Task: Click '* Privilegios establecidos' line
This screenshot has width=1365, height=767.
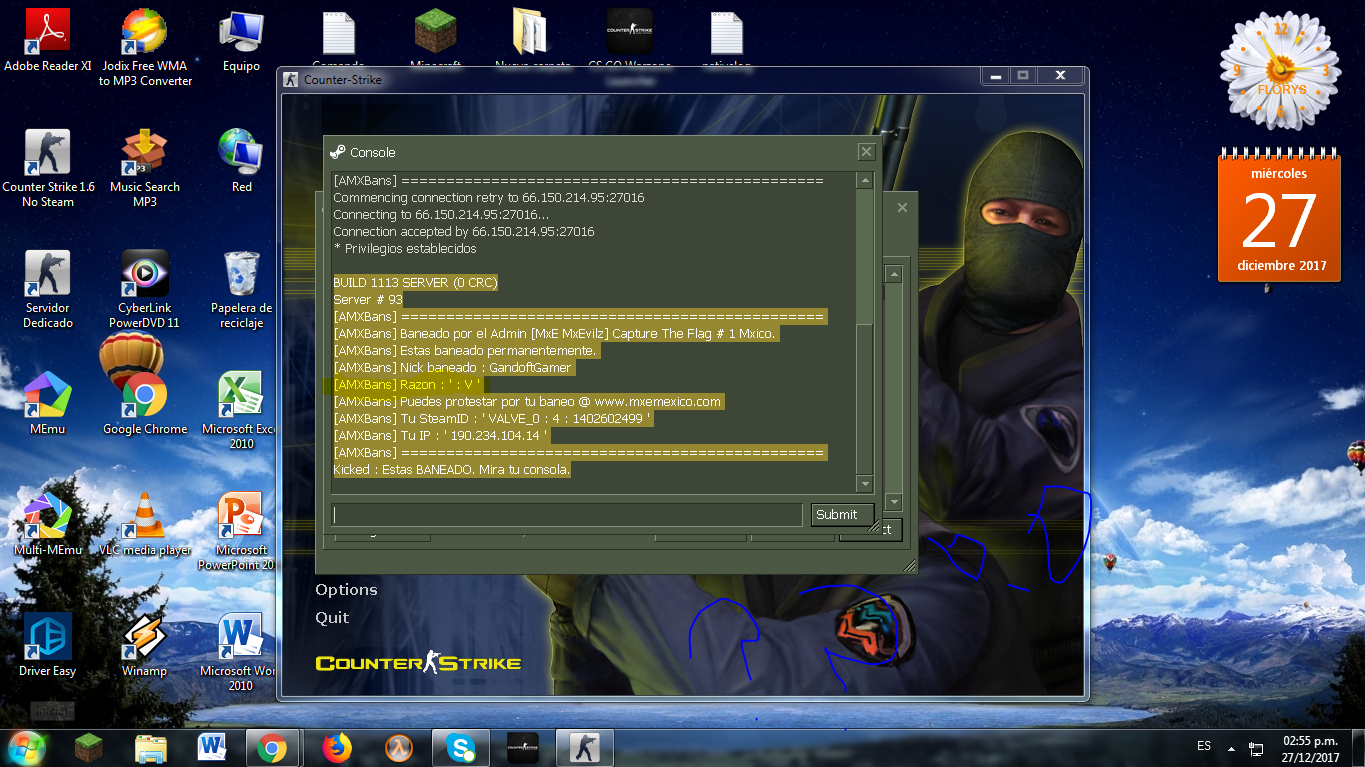Action: pyautogui.click(x=405, y=249)
